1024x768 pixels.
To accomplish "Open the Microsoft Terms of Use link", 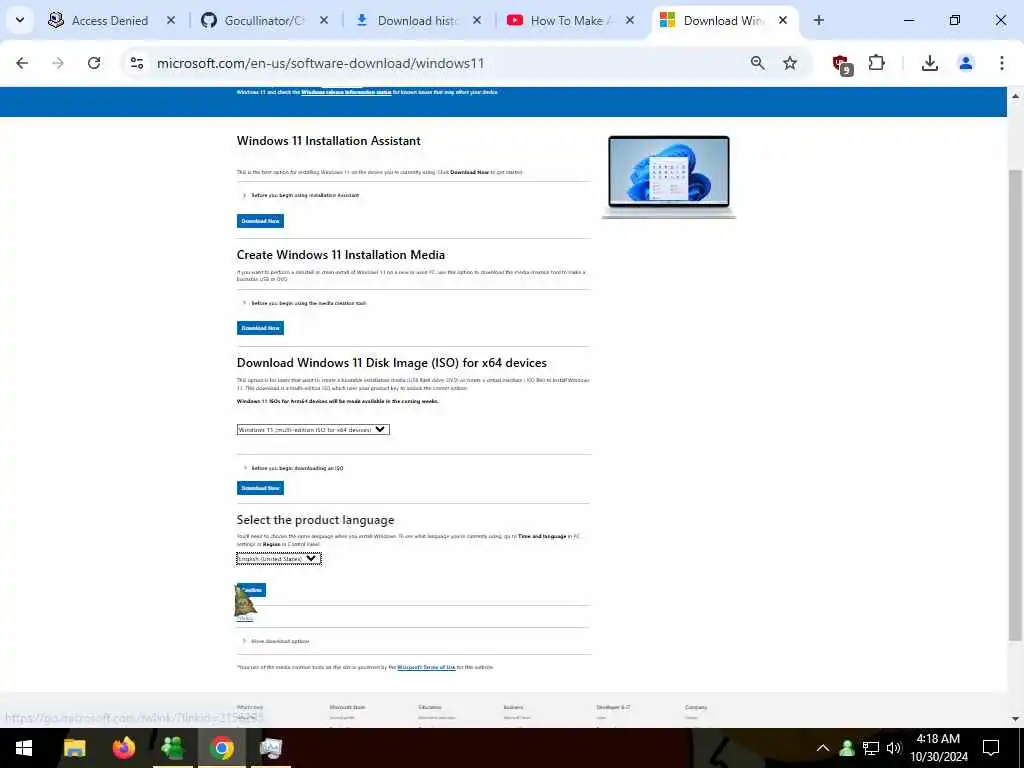I will click(x=426, y=667).
